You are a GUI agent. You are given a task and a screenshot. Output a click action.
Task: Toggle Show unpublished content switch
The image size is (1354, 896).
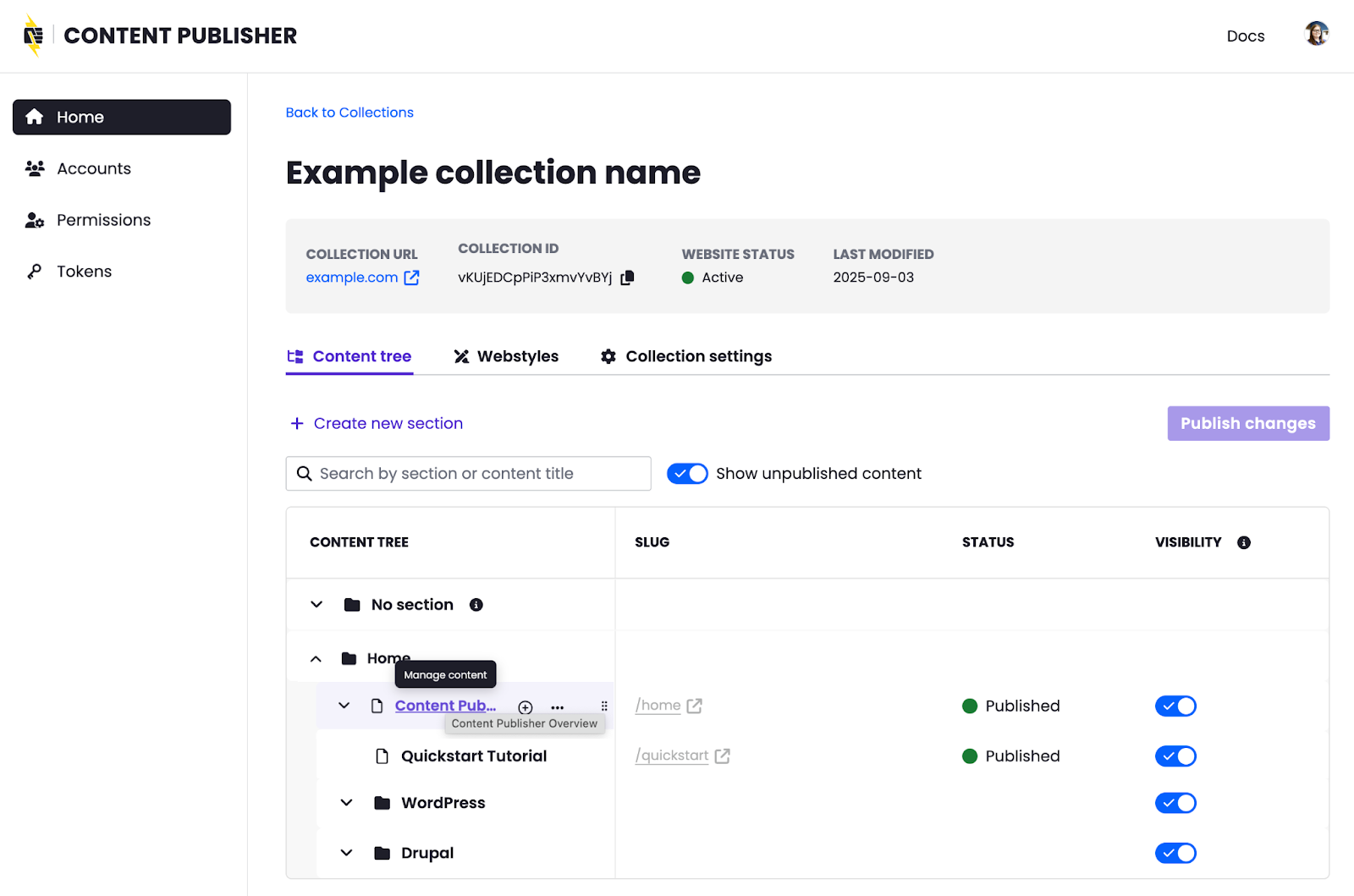click(x=687, y=474)
